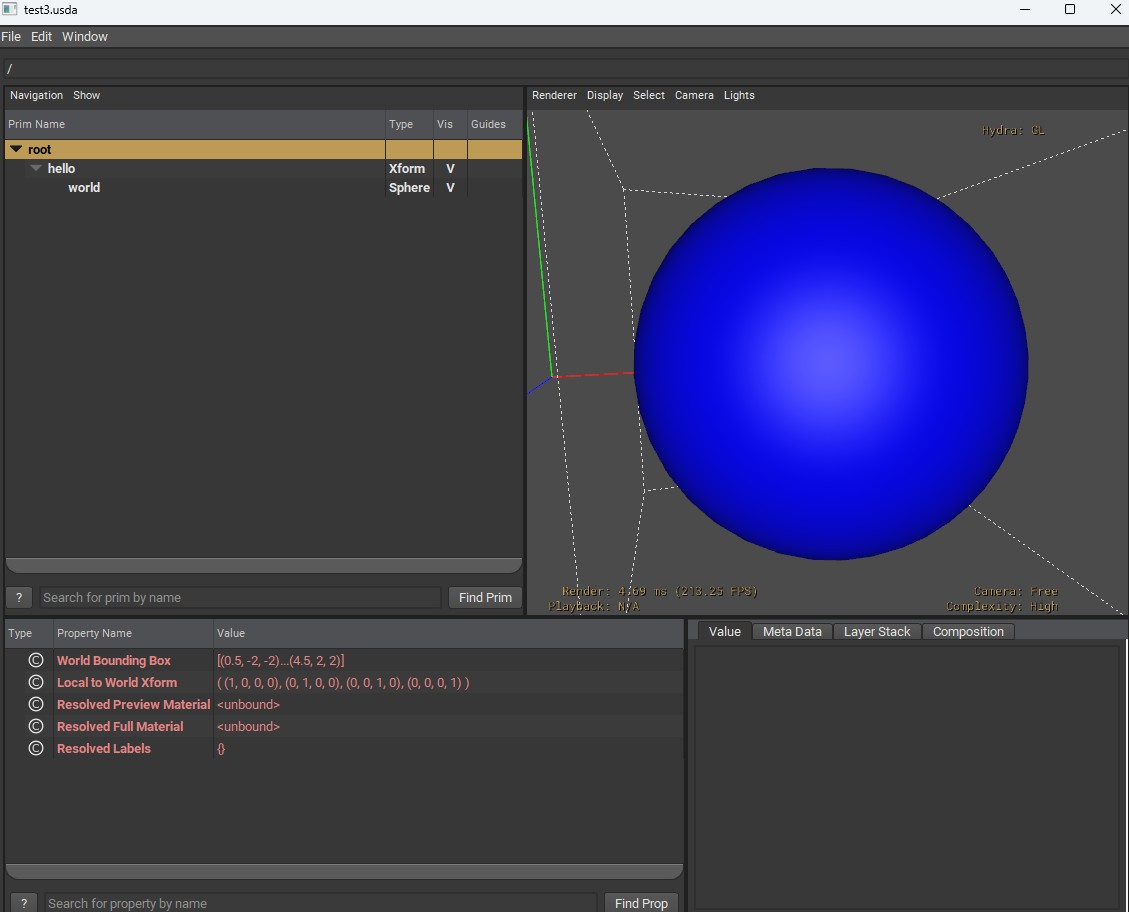Click the icon next to Local to World Xform
Screen dimensions: 1129x912
click(x=36, y=682)
